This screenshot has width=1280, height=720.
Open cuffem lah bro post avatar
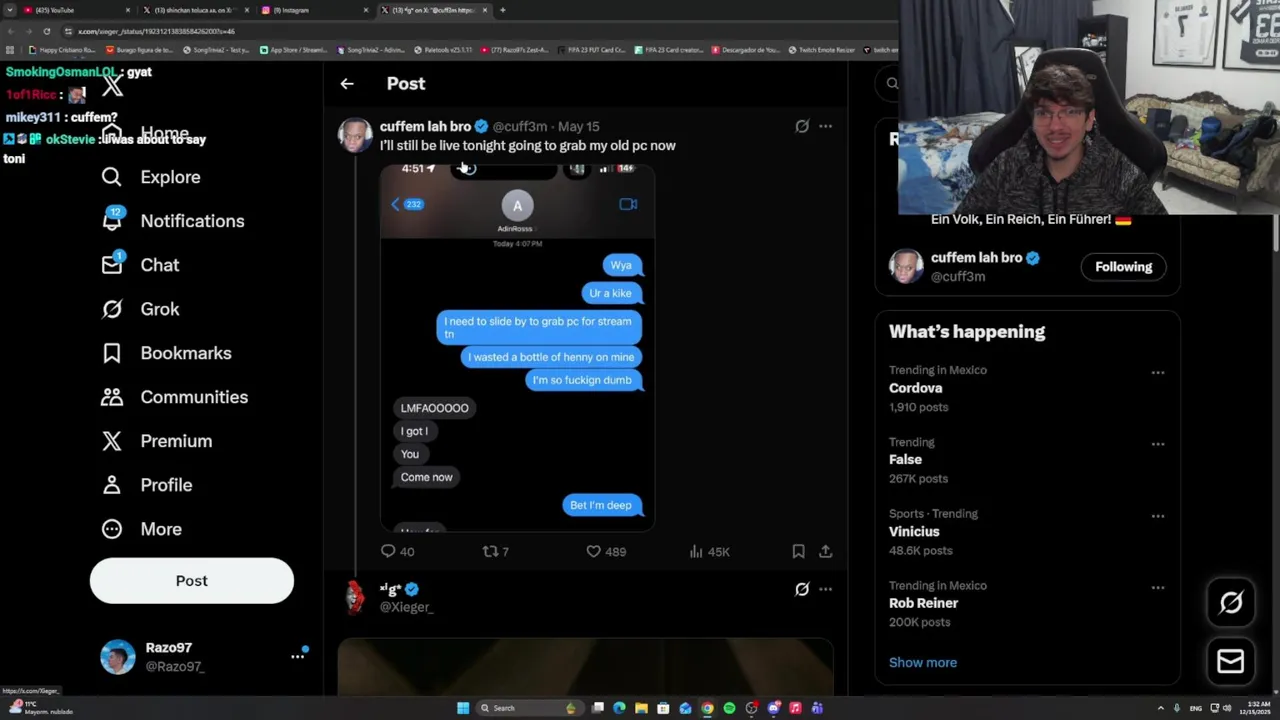coord(355,134)
